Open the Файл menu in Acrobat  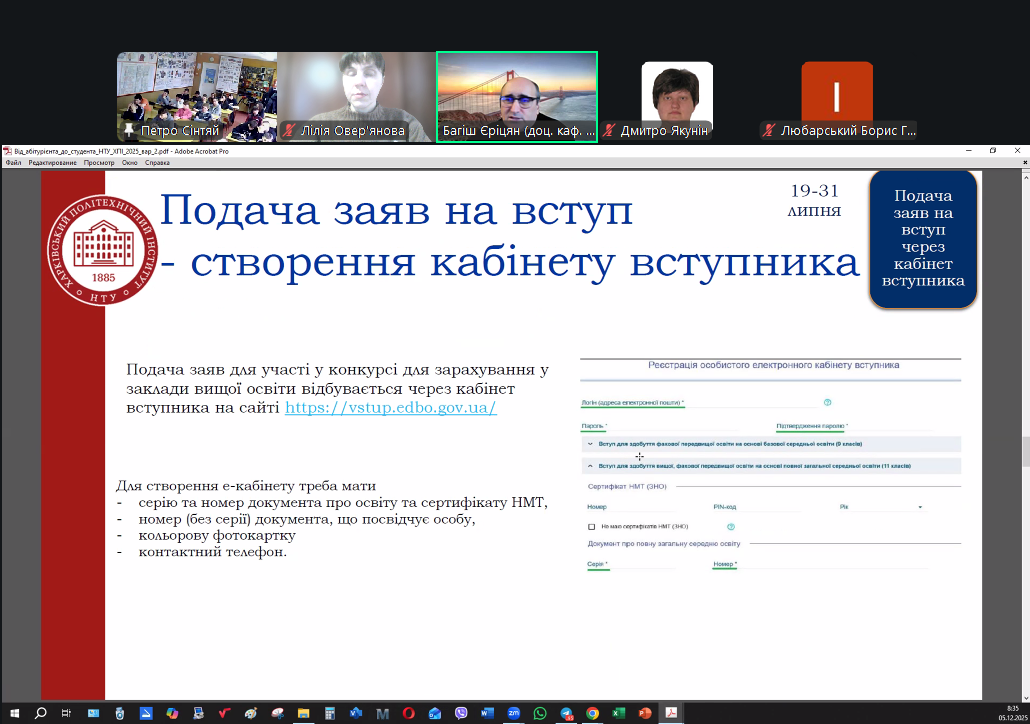13,162
